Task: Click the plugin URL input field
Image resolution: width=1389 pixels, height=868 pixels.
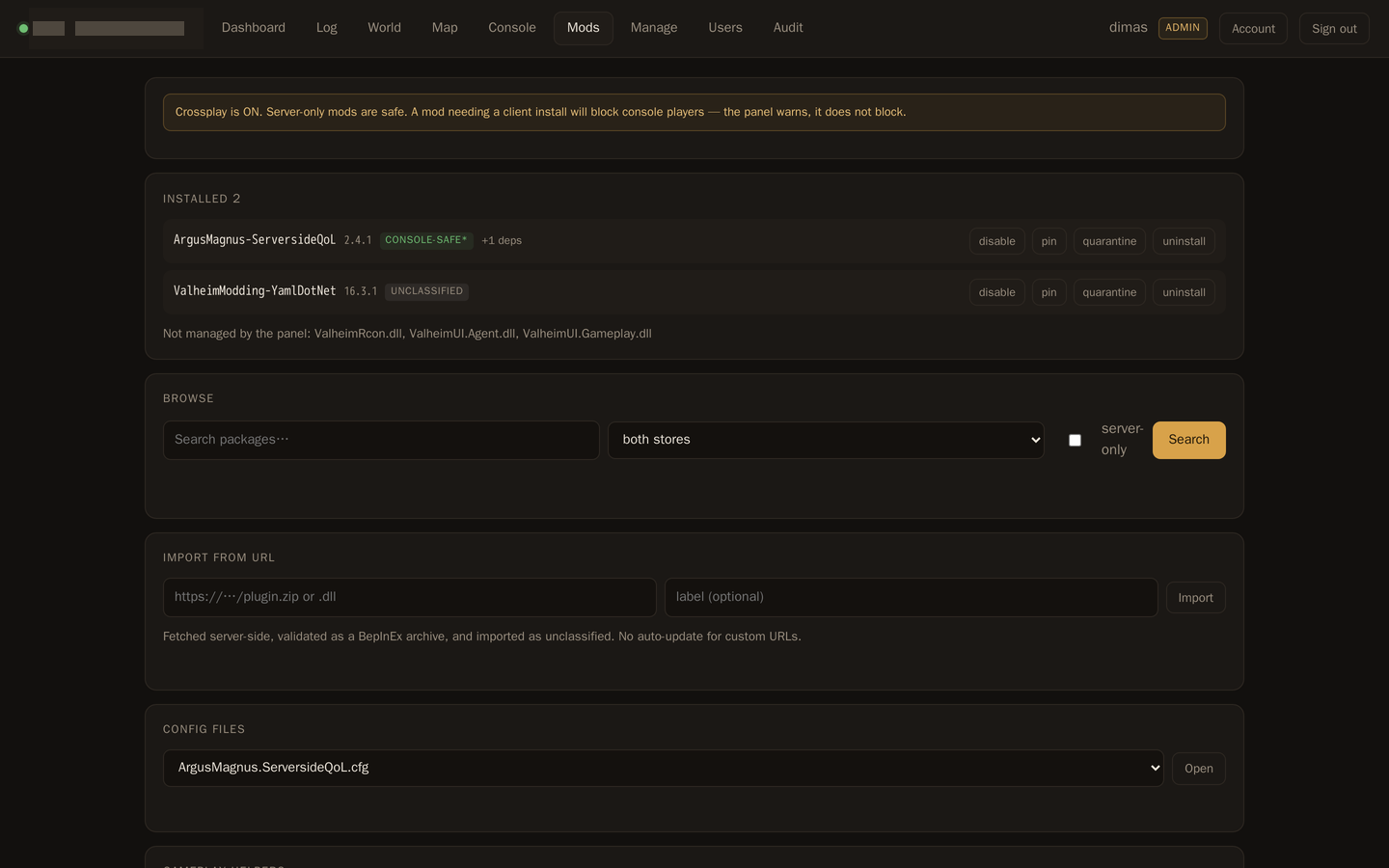Action: (410, 597)
